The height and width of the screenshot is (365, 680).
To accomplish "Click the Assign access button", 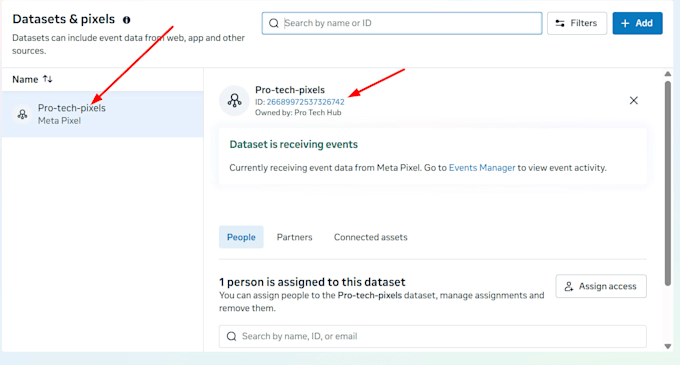I will (601, 286).
